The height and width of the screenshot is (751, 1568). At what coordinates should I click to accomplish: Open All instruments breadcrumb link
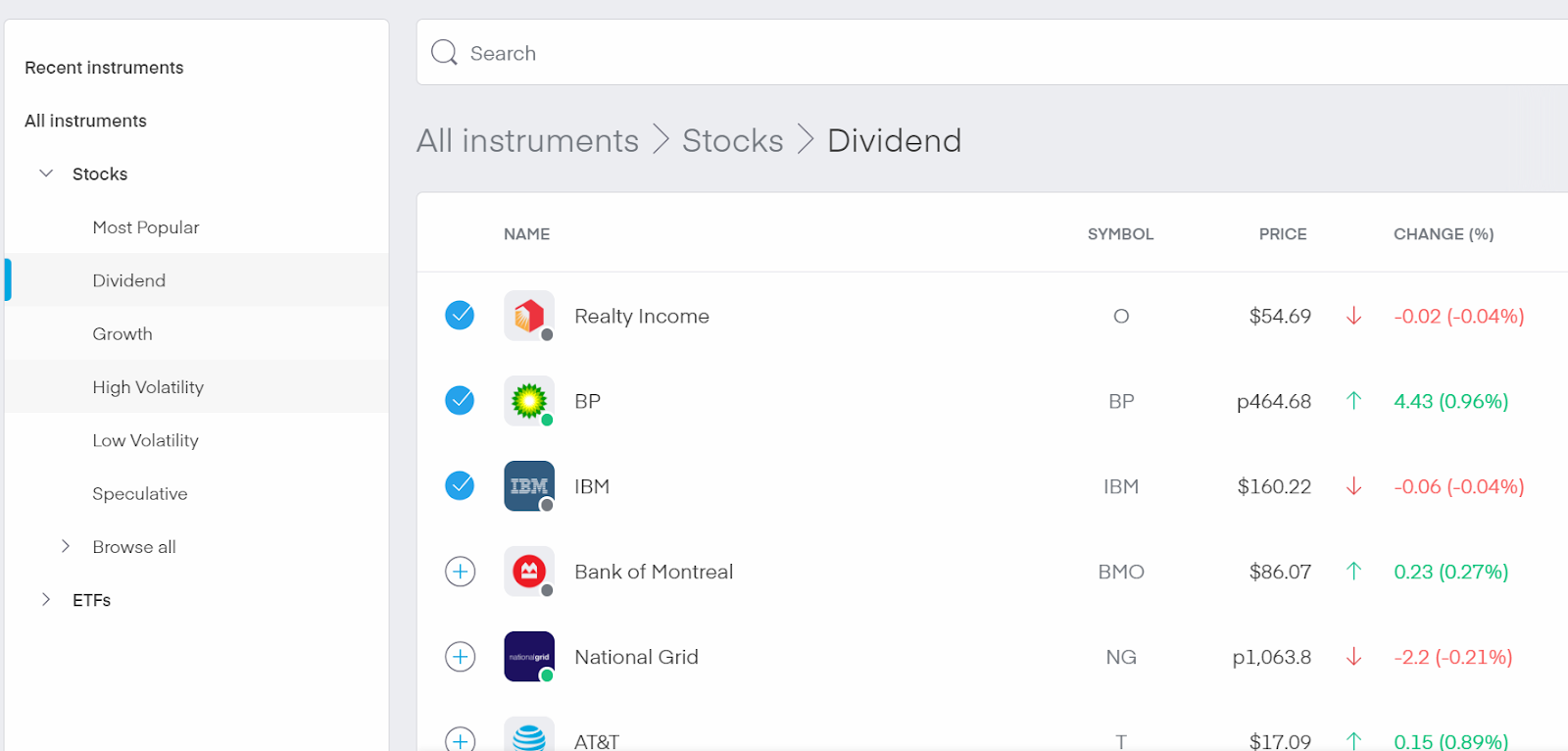point(527,141)
